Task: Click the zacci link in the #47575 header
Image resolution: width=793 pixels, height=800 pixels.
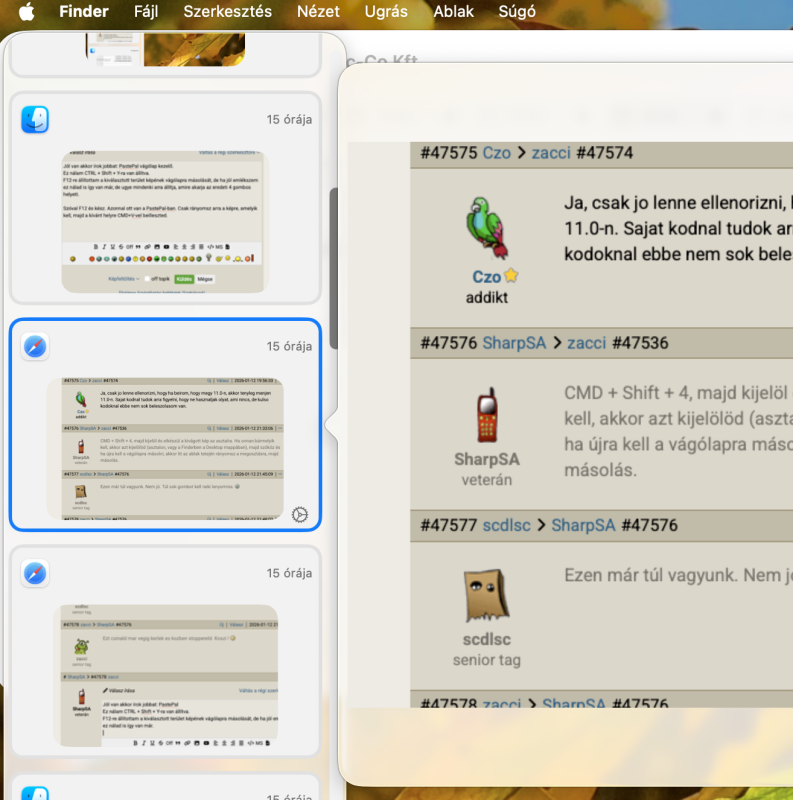Action: 551,153
